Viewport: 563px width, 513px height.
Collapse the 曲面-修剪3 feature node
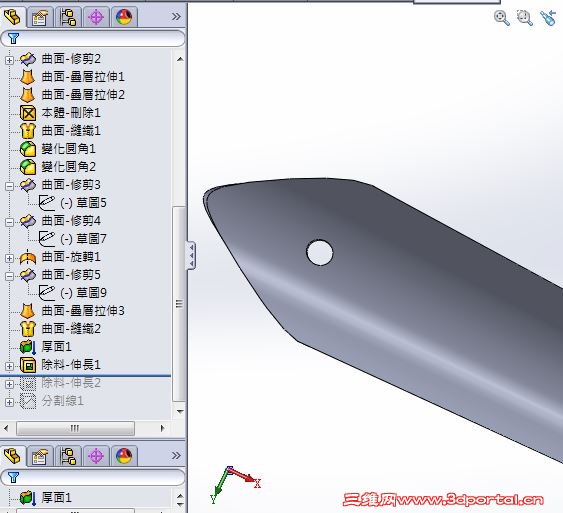9,186
